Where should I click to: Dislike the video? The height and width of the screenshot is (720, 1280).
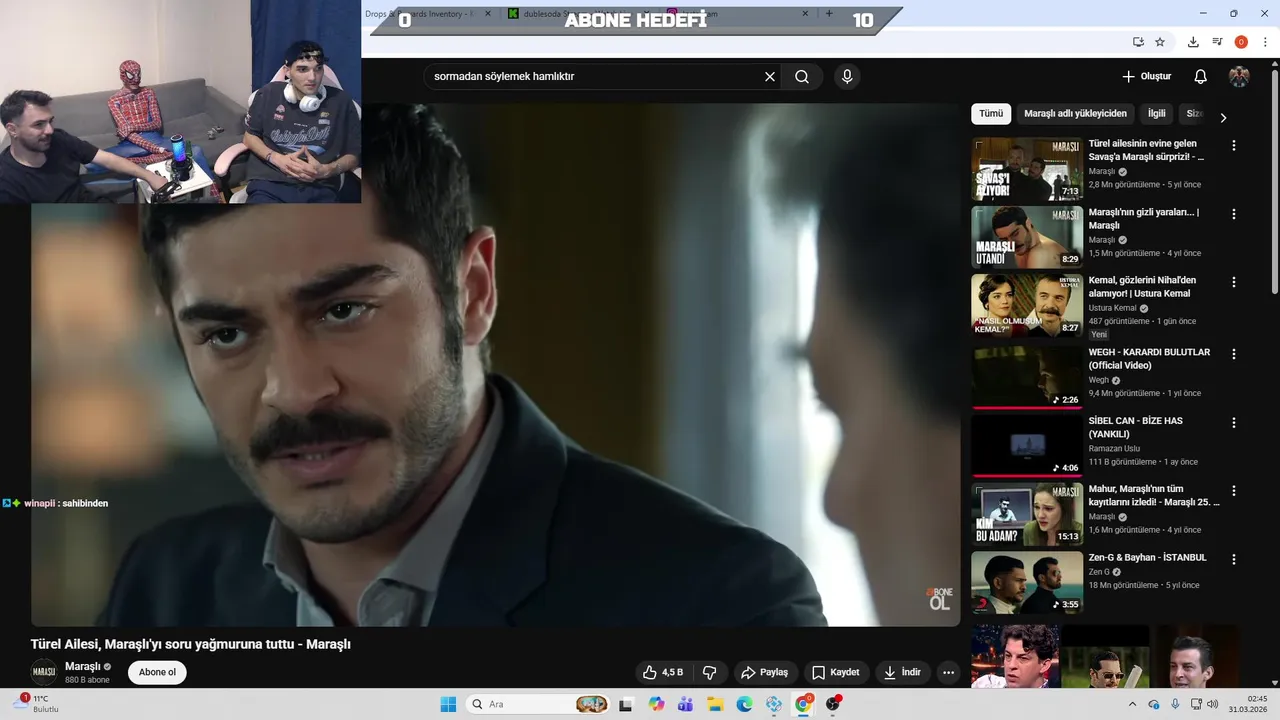click(710, 672)
